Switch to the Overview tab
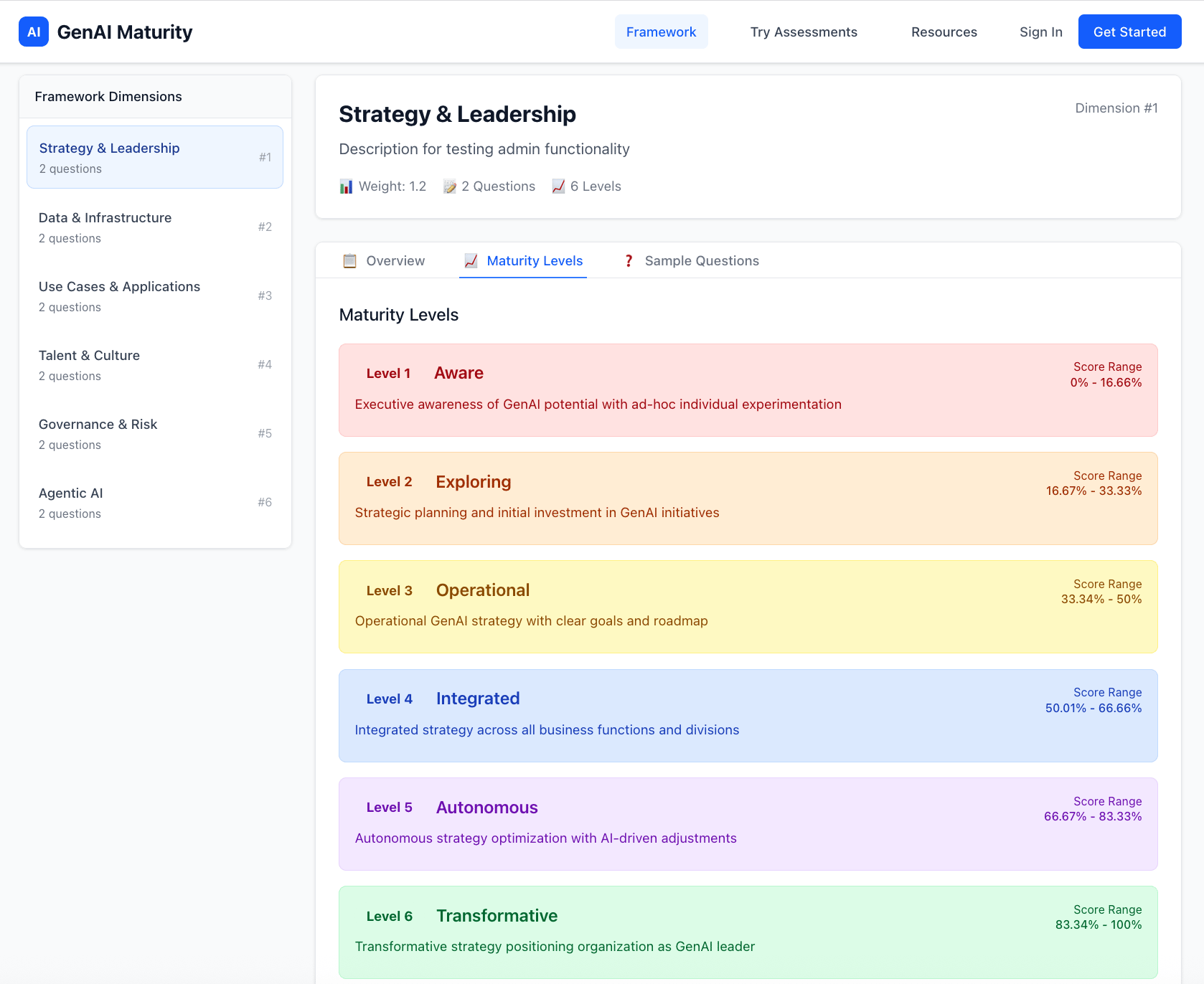This screenshot has width=1204, height=984. [383, 261]
